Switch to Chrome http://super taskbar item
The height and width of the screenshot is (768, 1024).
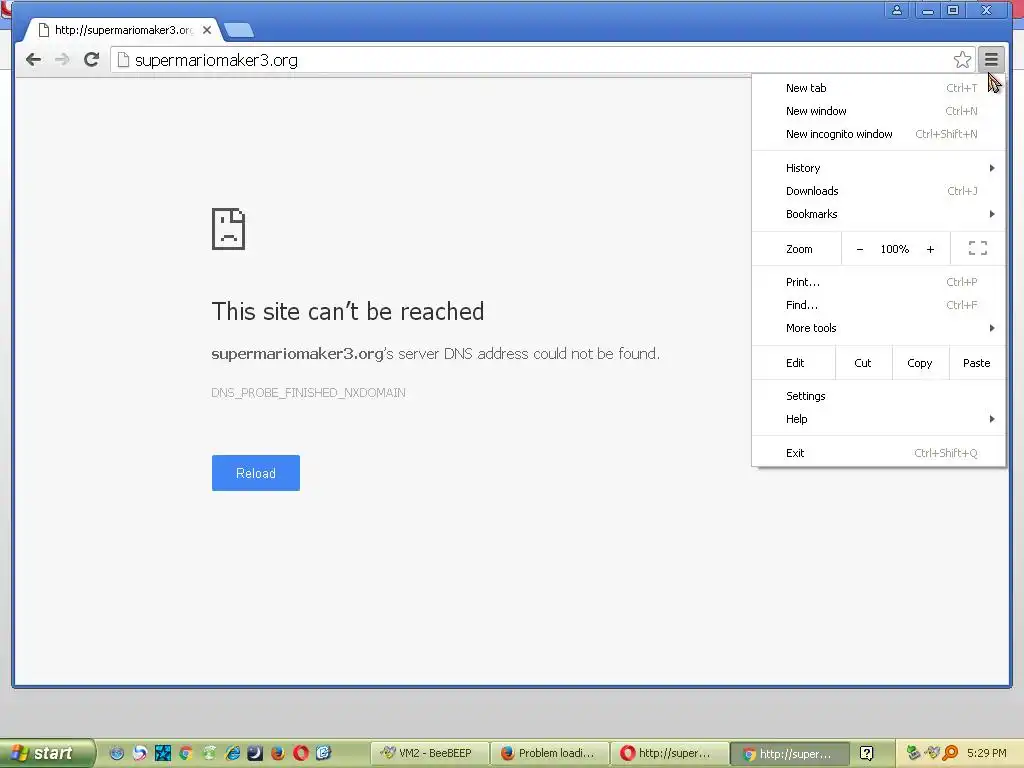790,753
